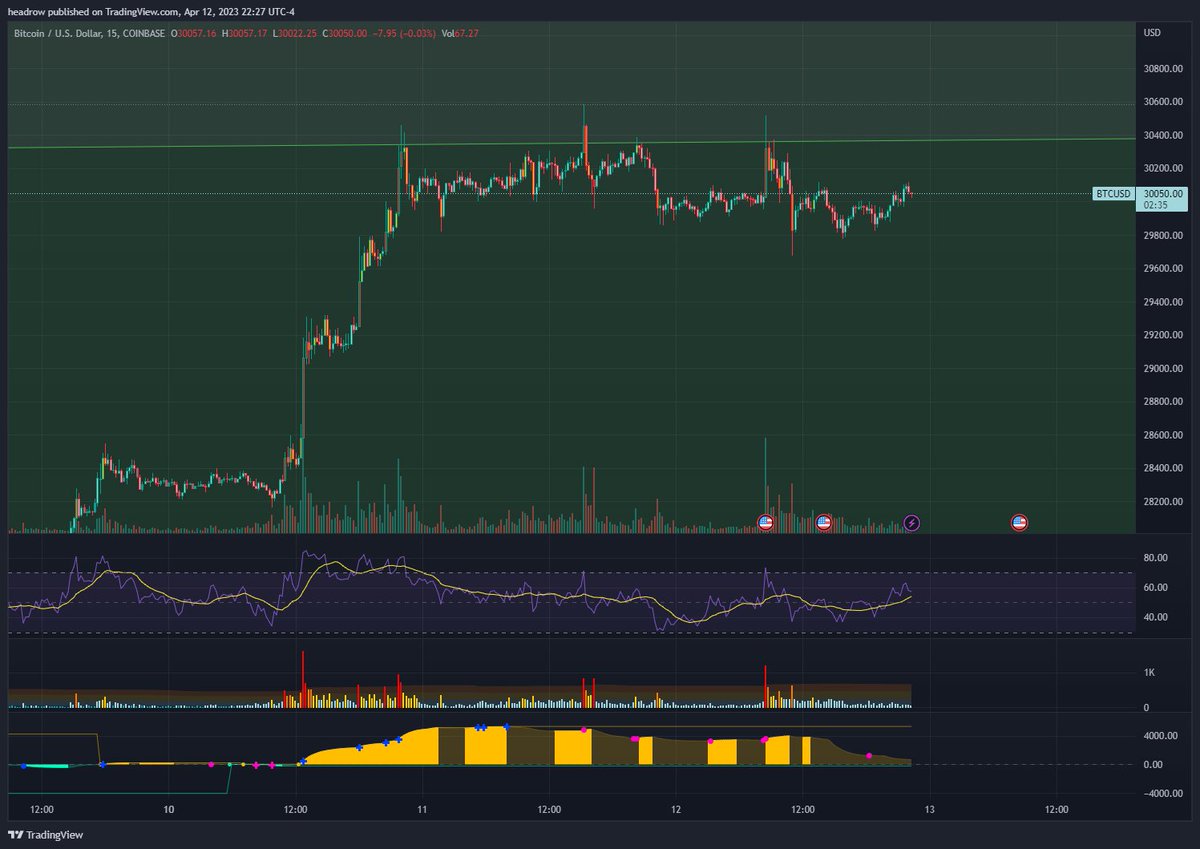Open the US flag event icon past the last candle
Screen dimensions: 1200x849
(1019, 522)
